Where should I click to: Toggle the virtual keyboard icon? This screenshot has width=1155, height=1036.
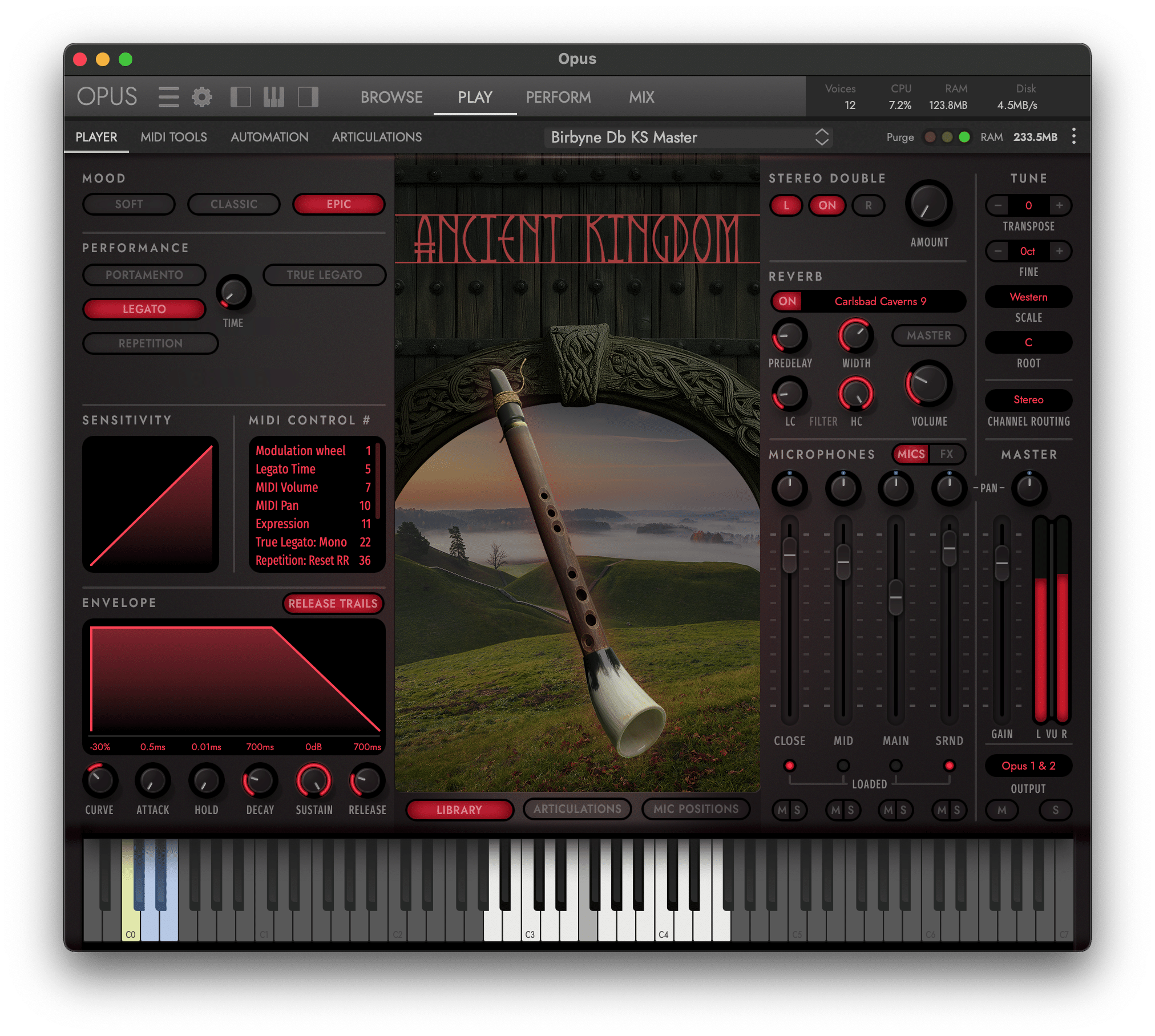click(274, 97)
